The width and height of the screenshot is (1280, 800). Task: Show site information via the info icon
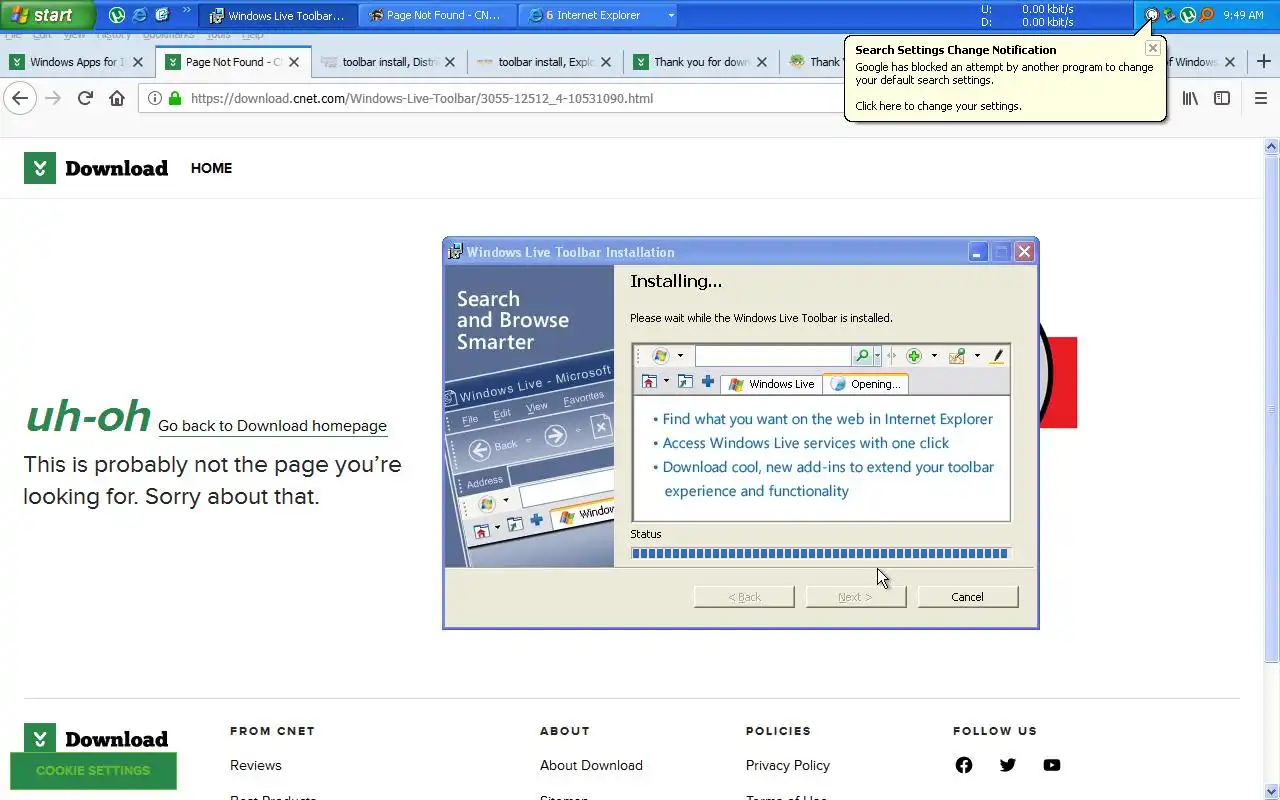tap(155, 99)
